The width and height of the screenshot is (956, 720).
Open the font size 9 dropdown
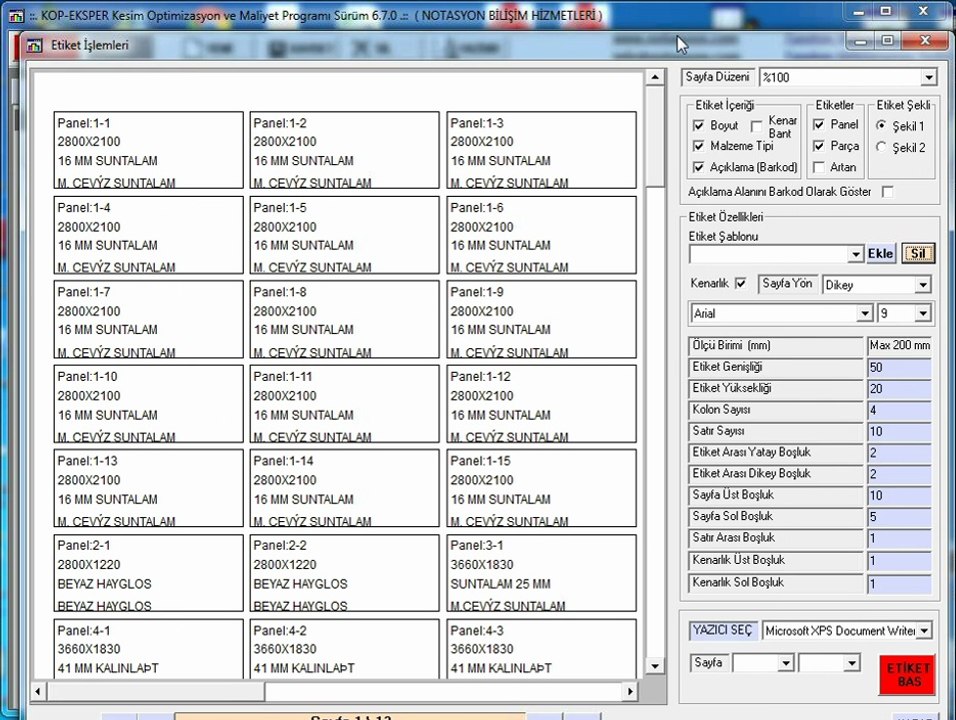923,313
